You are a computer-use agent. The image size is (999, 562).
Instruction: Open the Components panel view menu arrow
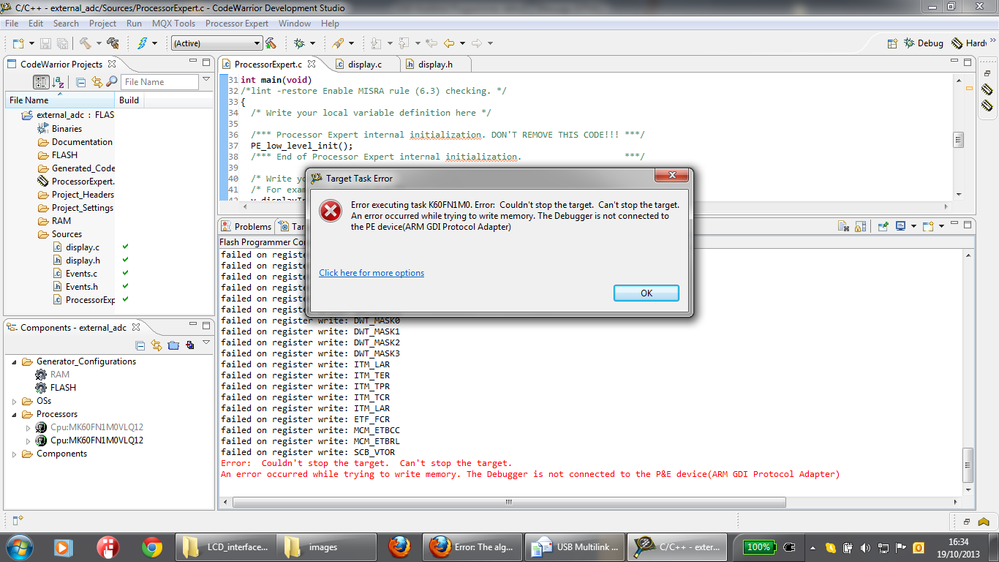tap(206, 343)
